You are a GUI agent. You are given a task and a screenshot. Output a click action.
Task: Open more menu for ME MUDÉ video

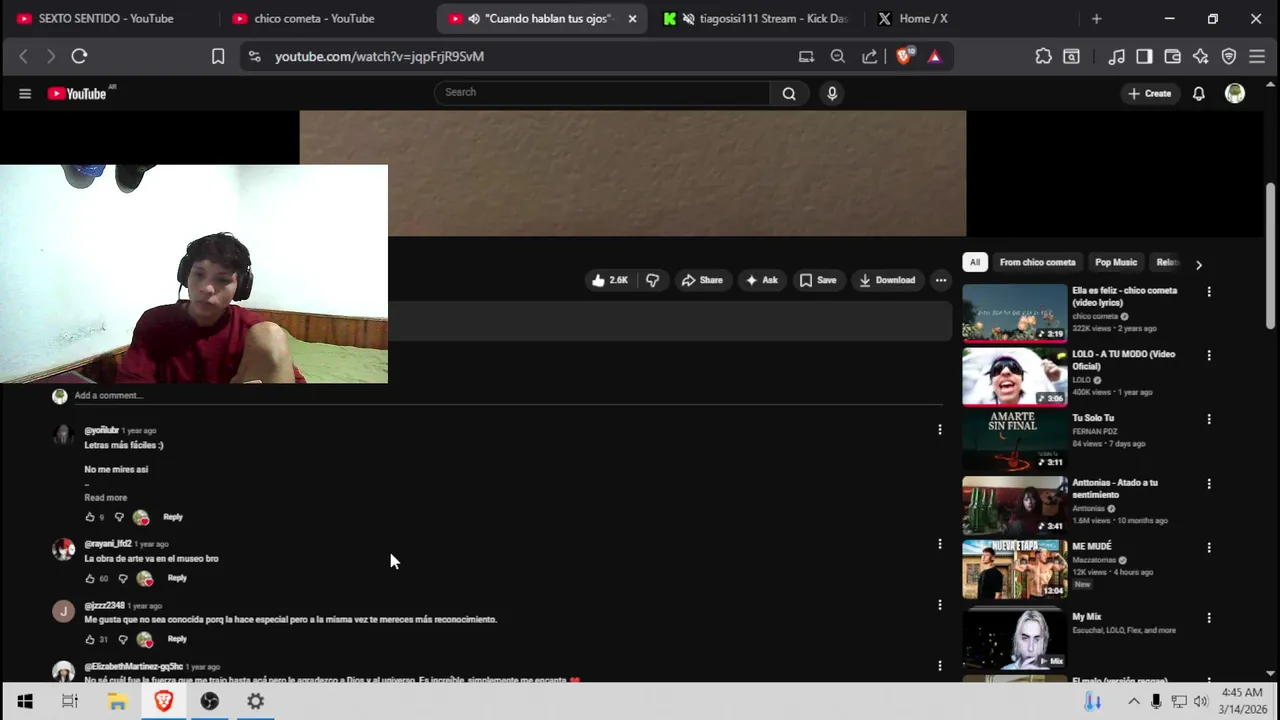(1208, 548)
